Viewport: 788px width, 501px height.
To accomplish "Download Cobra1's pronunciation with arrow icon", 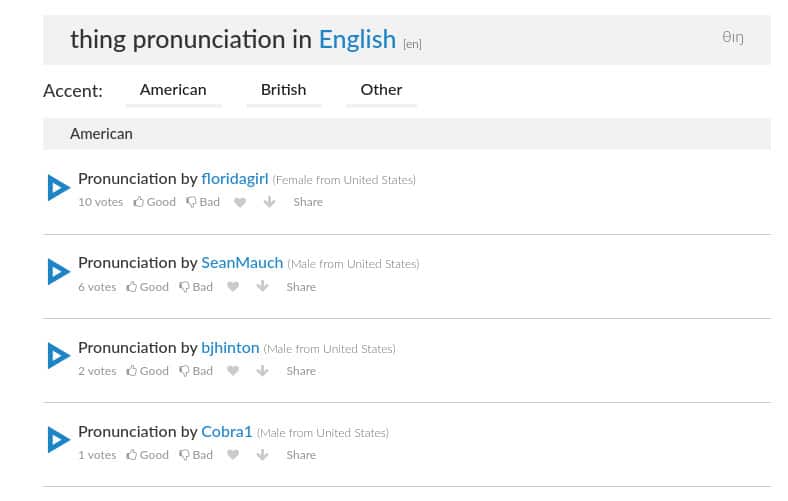I will [262, 455].
